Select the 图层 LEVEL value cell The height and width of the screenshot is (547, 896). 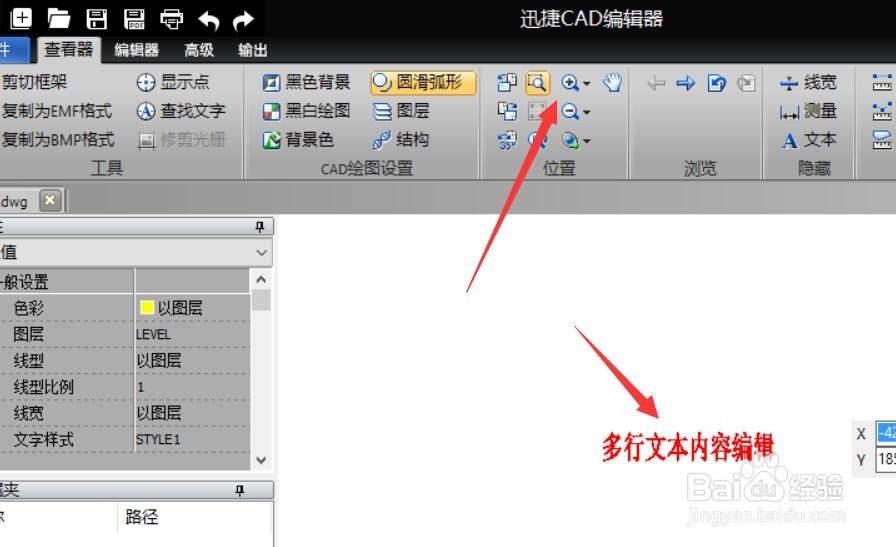[x=192, y=334]
